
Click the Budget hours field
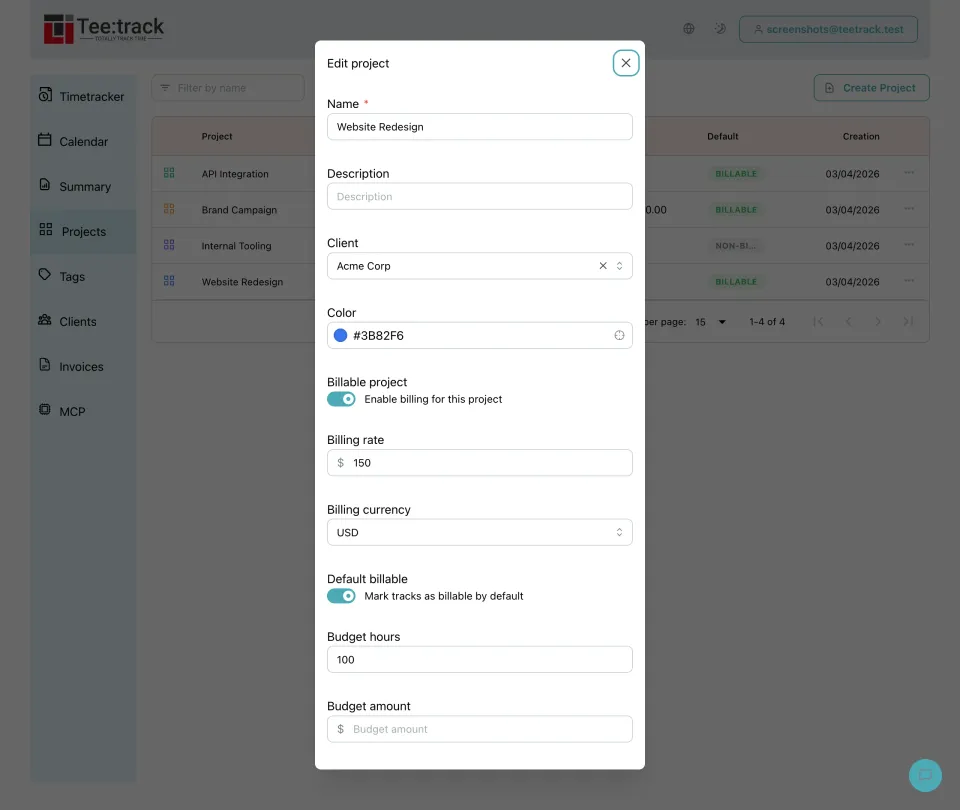coord(479,659)
